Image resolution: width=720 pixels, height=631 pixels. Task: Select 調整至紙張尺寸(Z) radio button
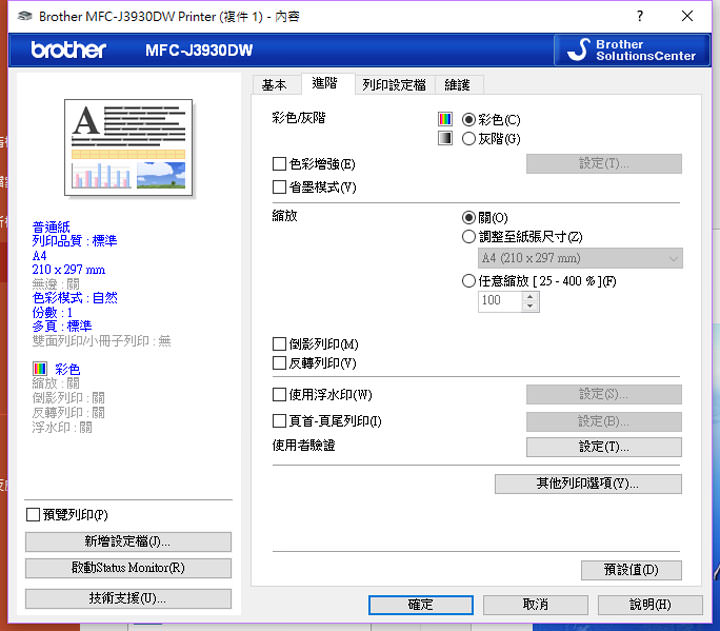pos(468,237)
